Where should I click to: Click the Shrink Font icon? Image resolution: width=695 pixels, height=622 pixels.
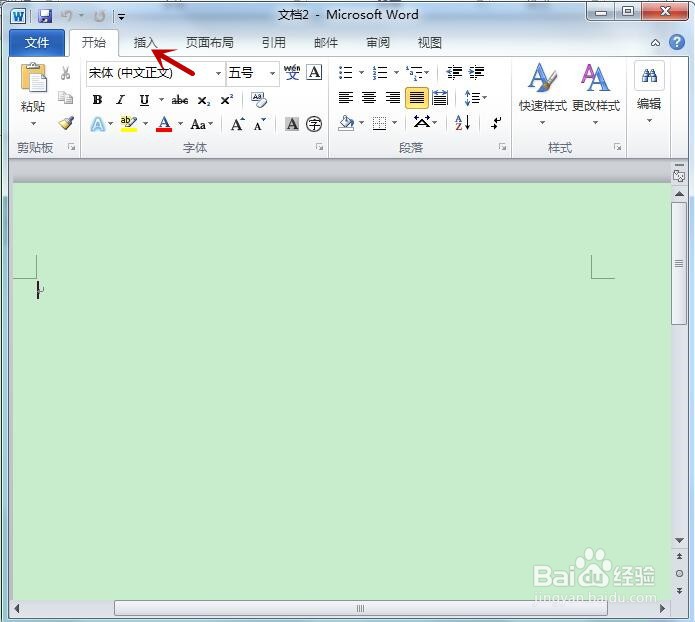(x=259, y=125)
